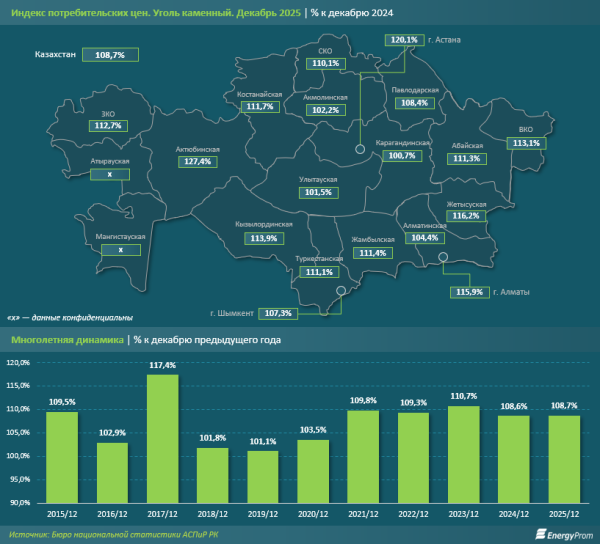Viewport: 600px width, 544px height.
Task: Click the Shymkent city circle marker
Action: (x=340, y=292)
